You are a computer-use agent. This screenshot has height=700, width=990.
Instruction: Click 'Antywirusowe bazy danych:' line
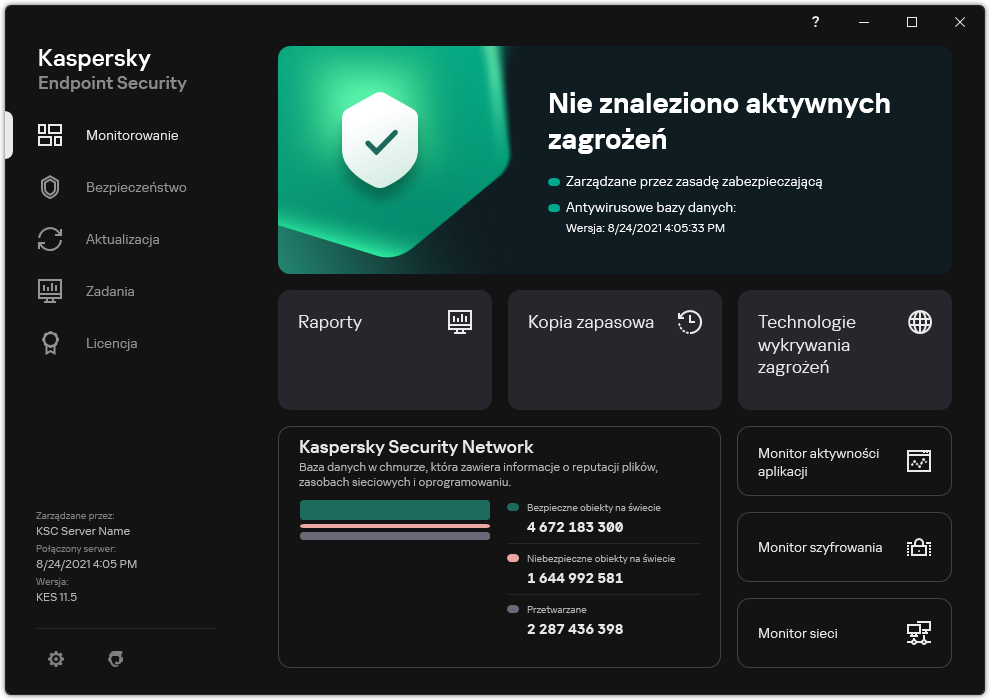pos(651,207)
